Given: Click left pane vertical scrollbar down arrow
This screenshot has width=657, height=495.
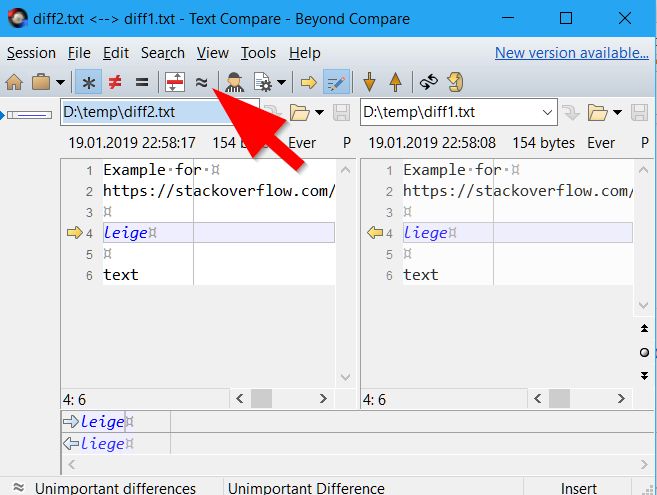Looking at the screenshot, I should click(345, 377).
